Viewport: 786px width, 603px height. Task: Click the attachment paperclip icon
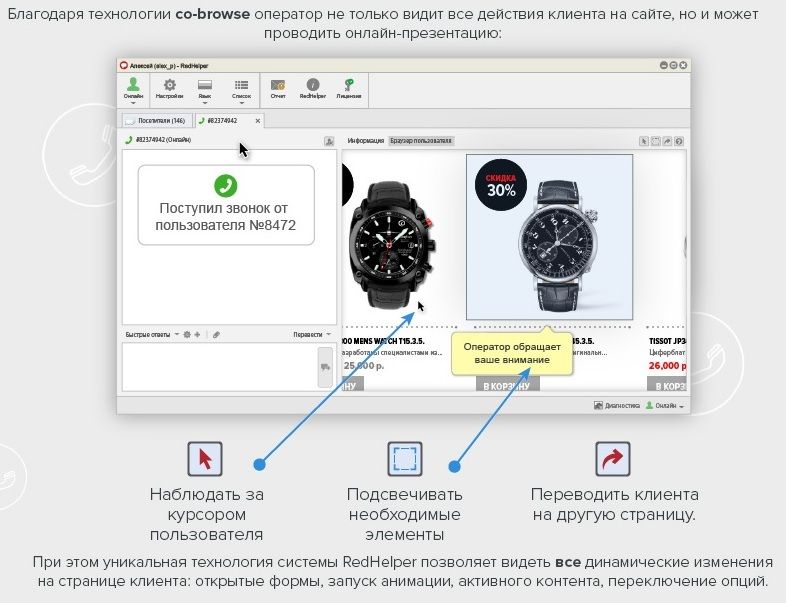point(216,334)
